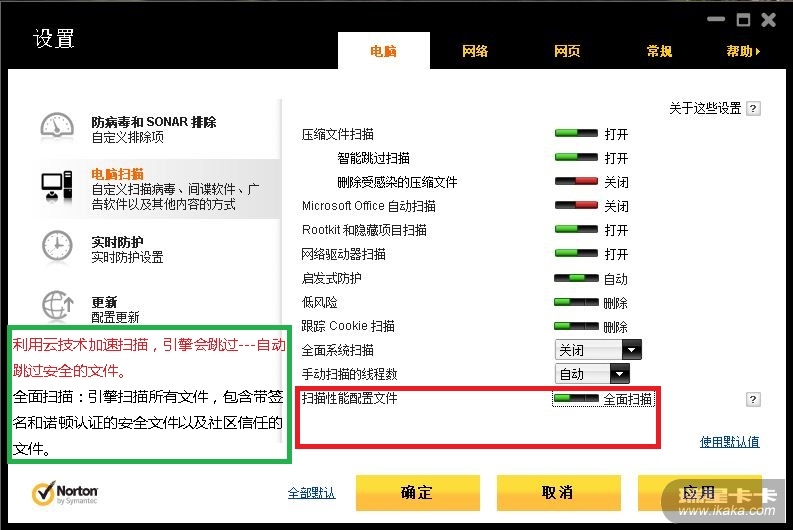Viewport: 793px width, 530px height.
Task: Switch to the 网页 tab
Action: coord(567,51)
